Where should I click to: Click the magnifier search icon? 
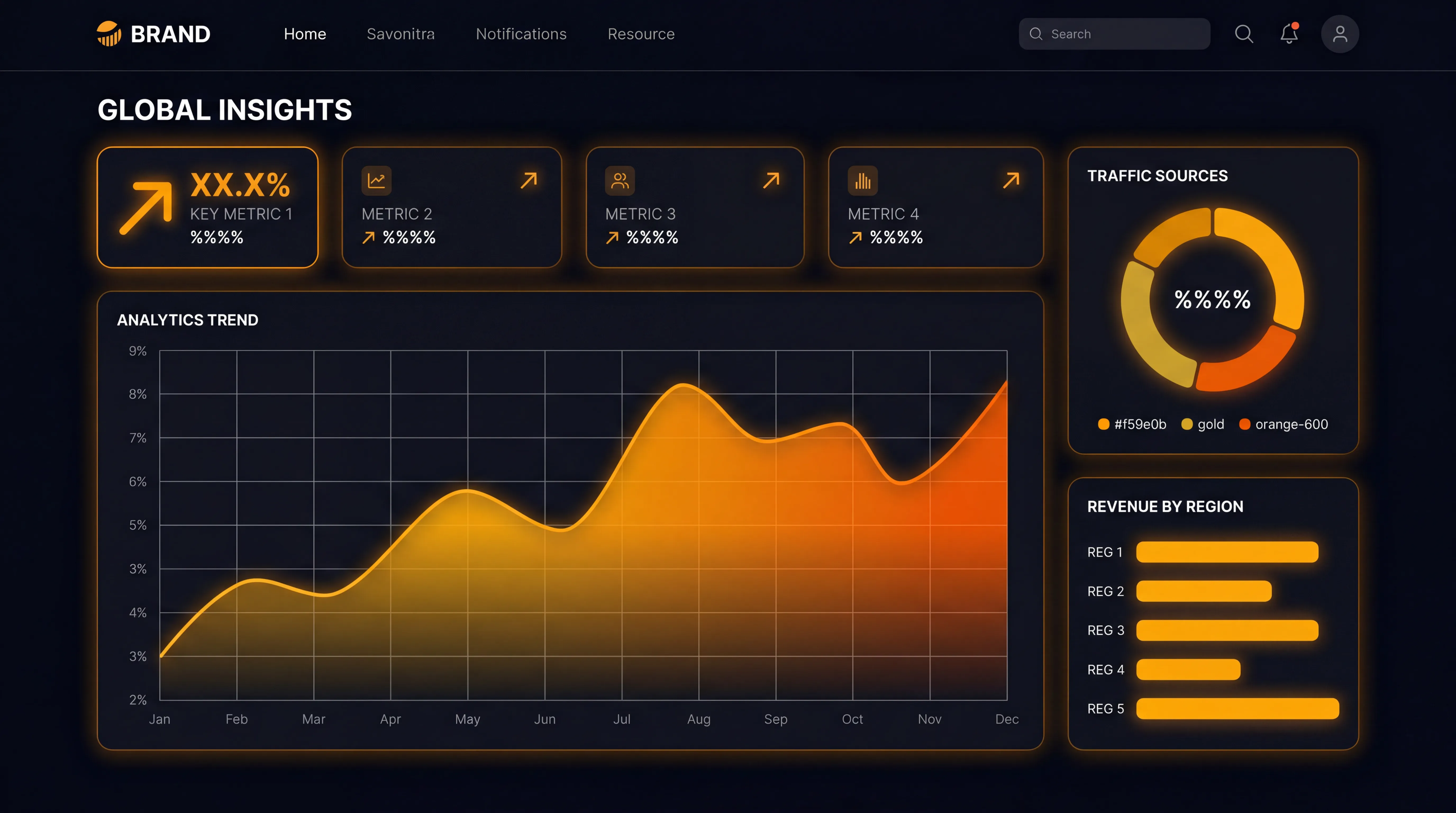[x=1244, y=34]
